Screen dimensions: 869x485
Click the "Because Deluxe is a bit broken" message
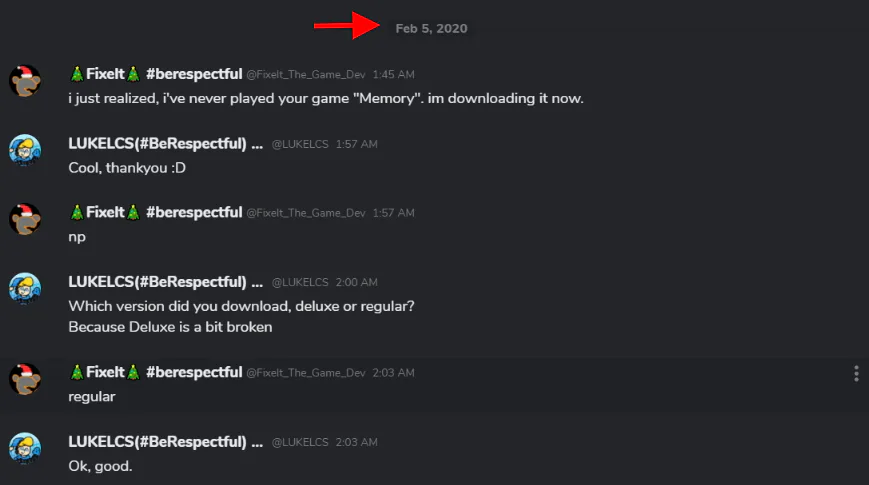(x=170, y=327)
